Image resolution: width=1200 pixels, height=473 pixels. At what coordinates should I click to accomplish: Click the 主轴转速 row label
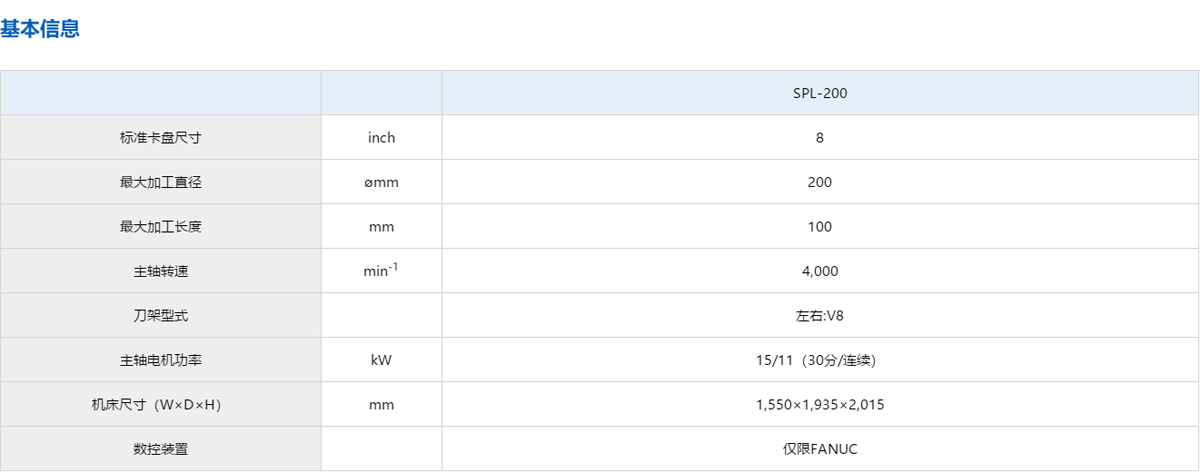(161, 271)
